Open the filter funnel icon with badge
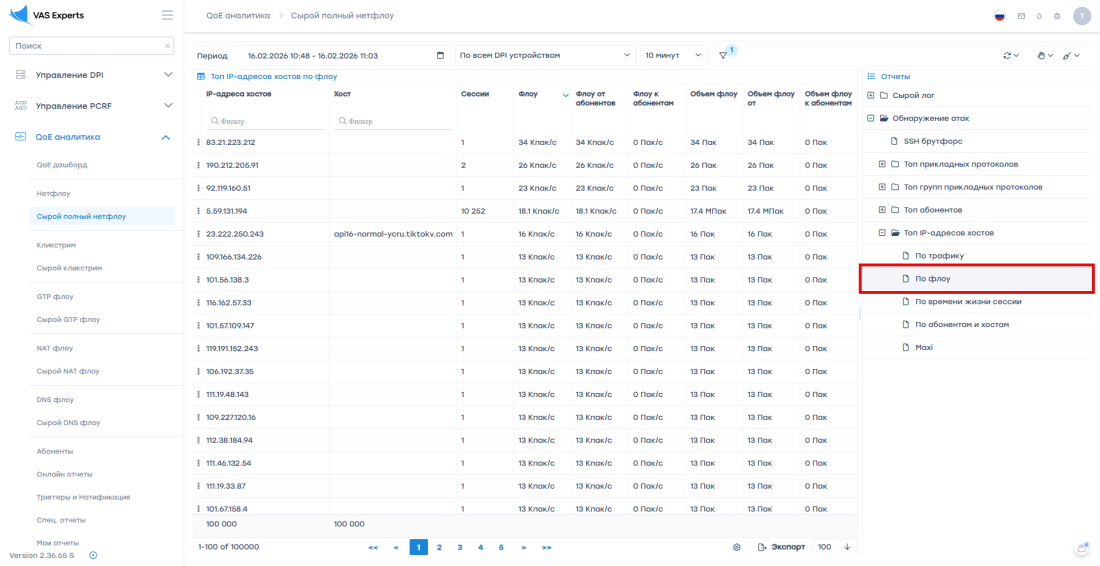The width and height of the screenshot is (1100, 566). pos(723,55)
